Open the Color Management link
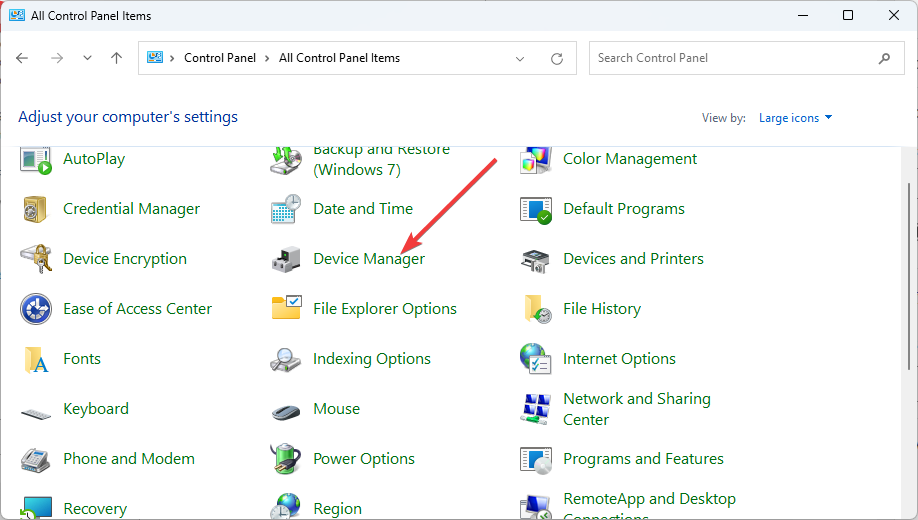 (x=630, y=159)
